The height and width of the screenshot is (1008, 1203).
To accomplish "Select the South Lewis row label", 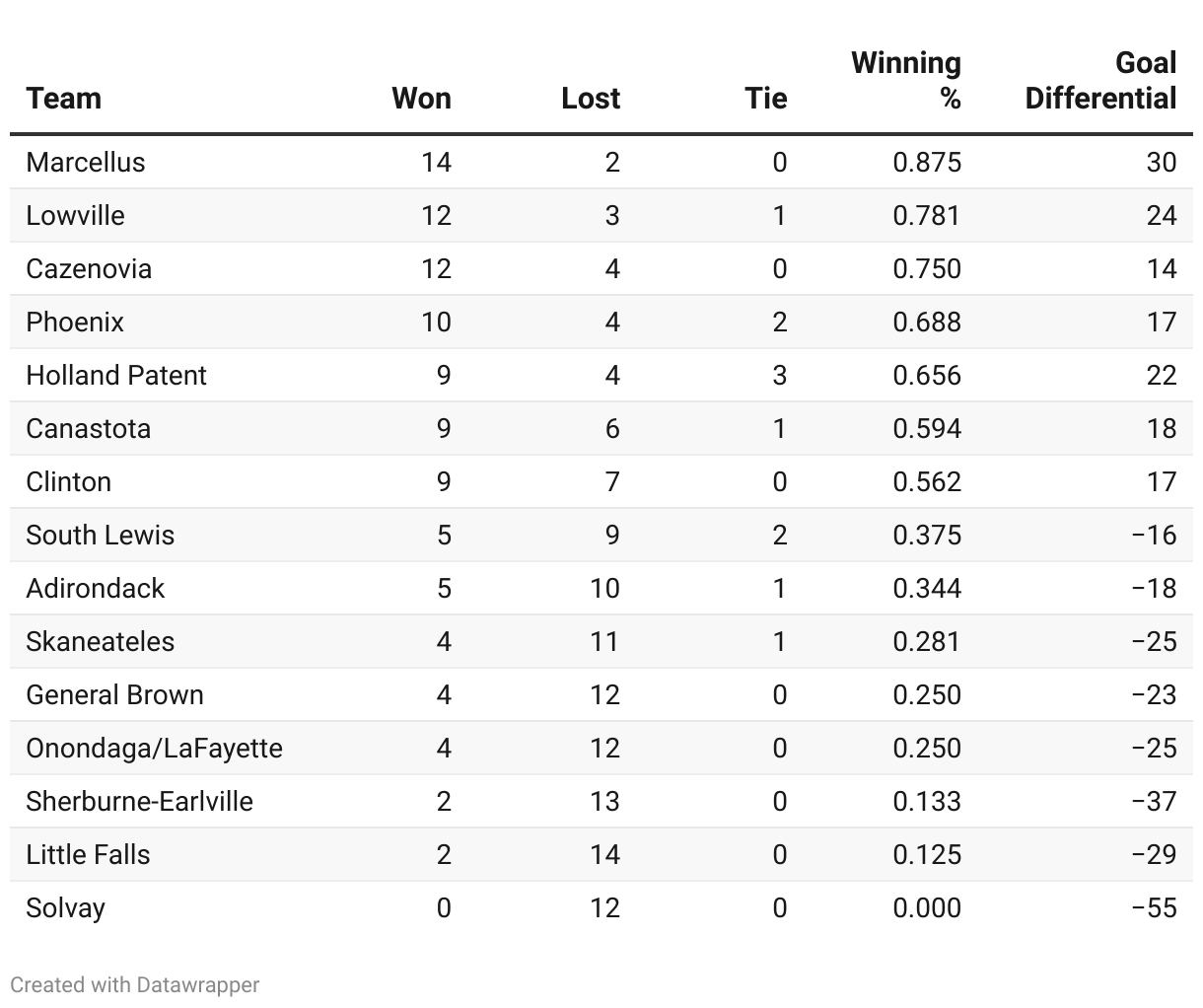I will [101, 535].
